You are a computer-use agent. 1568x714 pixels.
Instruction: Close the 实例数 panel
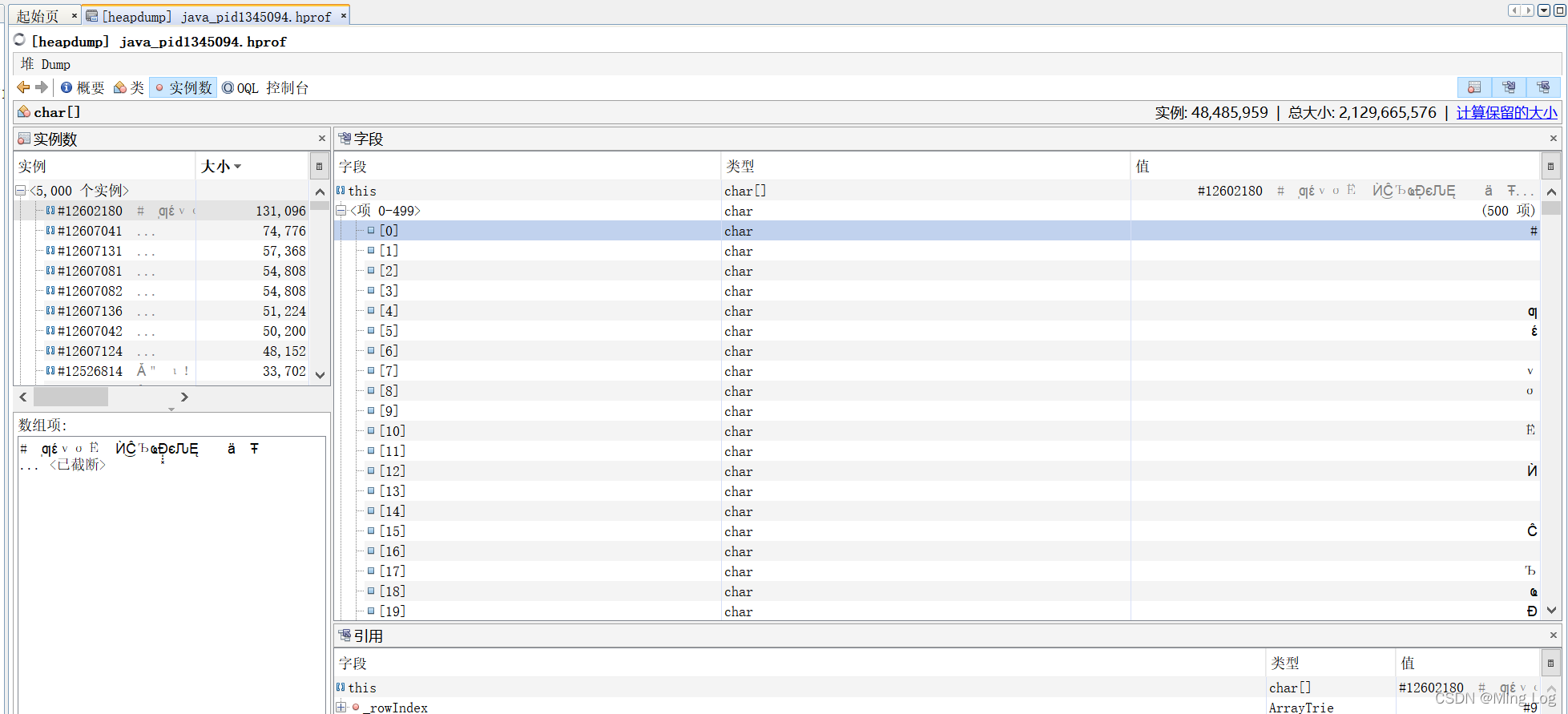322,138
